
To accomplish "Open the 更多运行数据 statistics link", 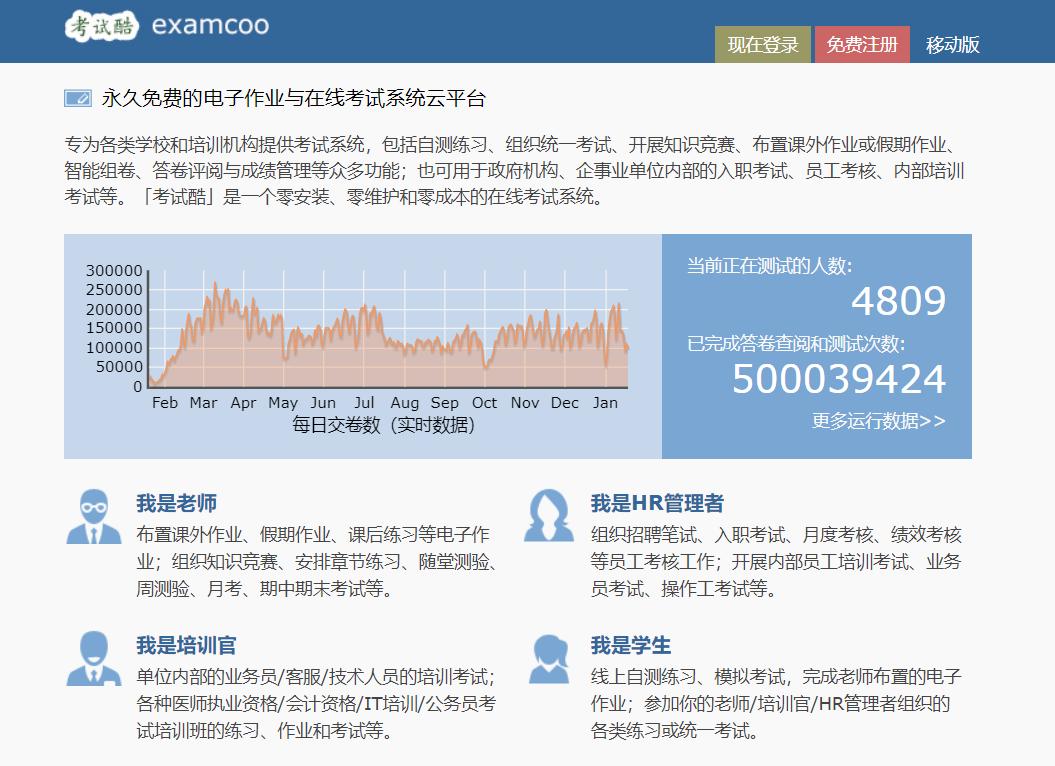I will [880, 422].
